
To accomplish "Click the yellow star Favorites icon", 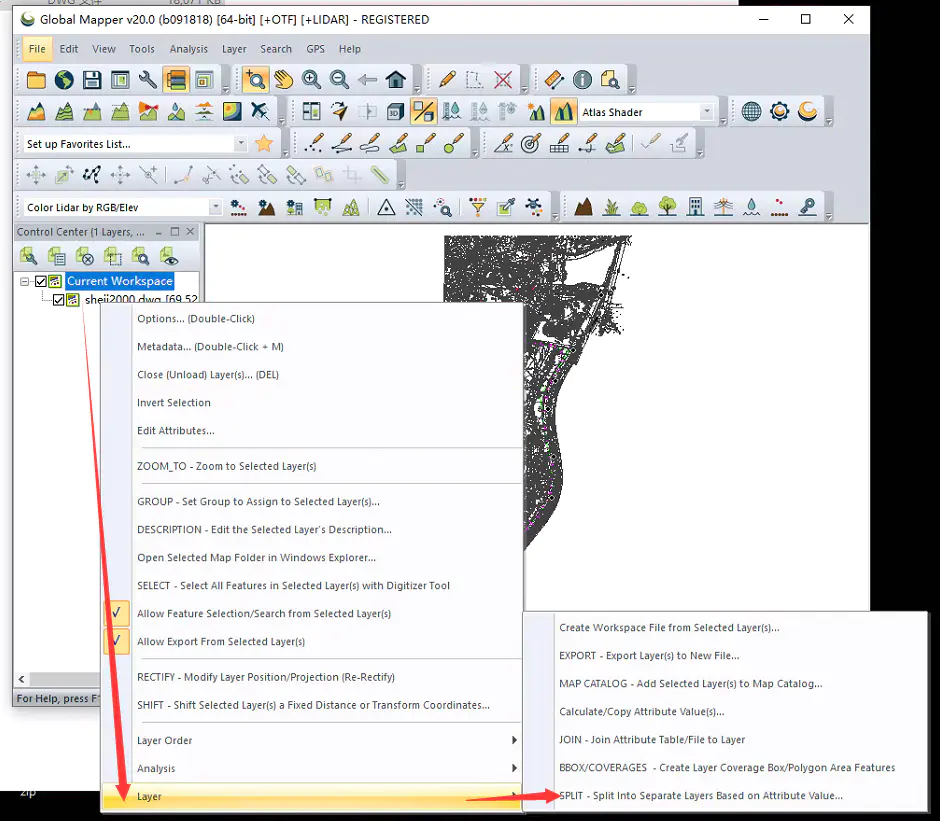I will pyautogui.click(x=264, y=143).
